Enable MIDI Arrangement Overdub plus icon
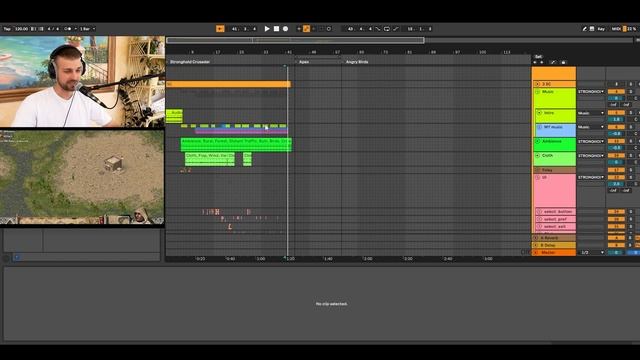The image size is (640, 360). coord(299,29)
